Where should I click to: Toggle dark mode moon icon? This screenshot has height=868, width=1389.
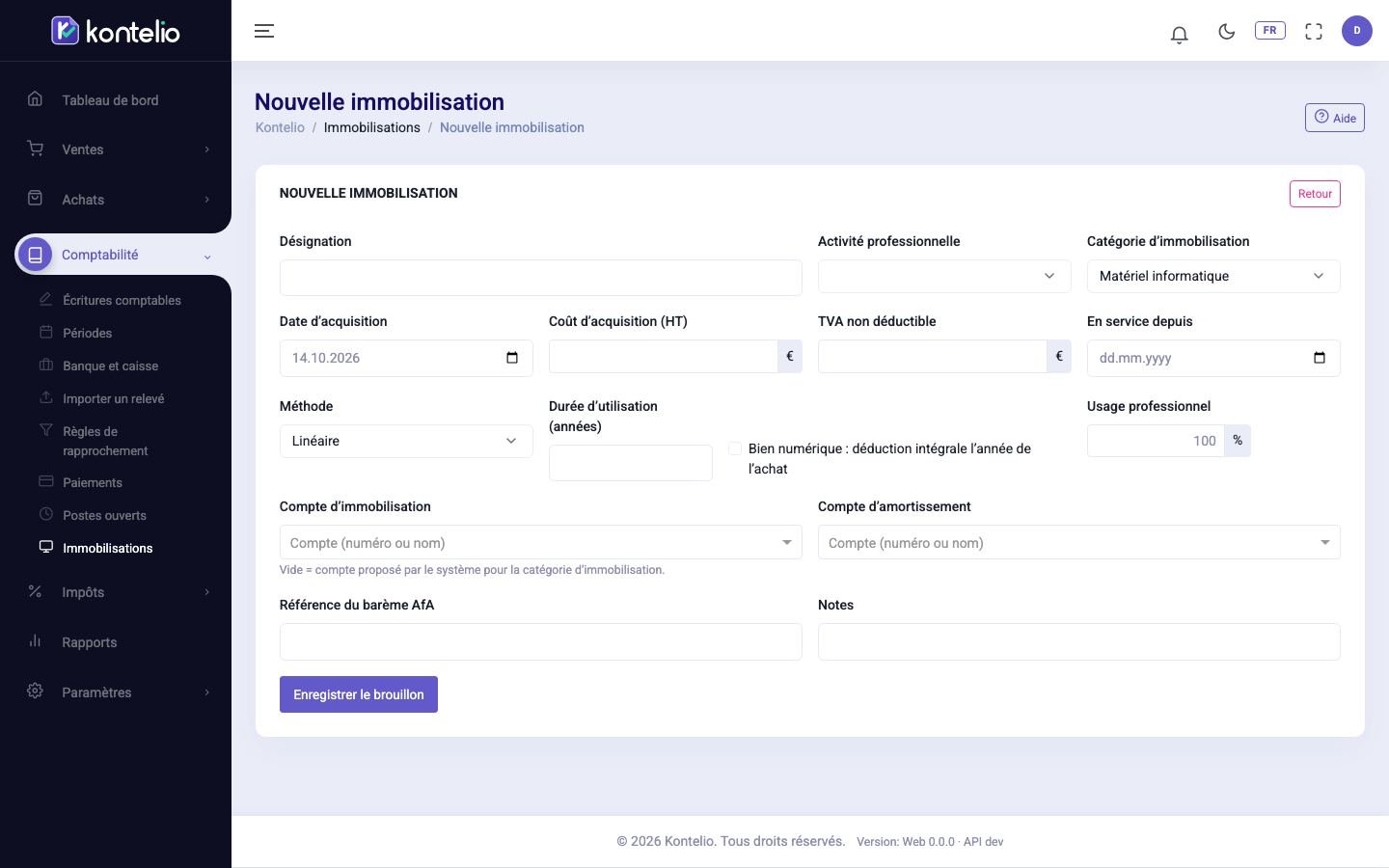pyautogui.click(x=1226, y=31)
